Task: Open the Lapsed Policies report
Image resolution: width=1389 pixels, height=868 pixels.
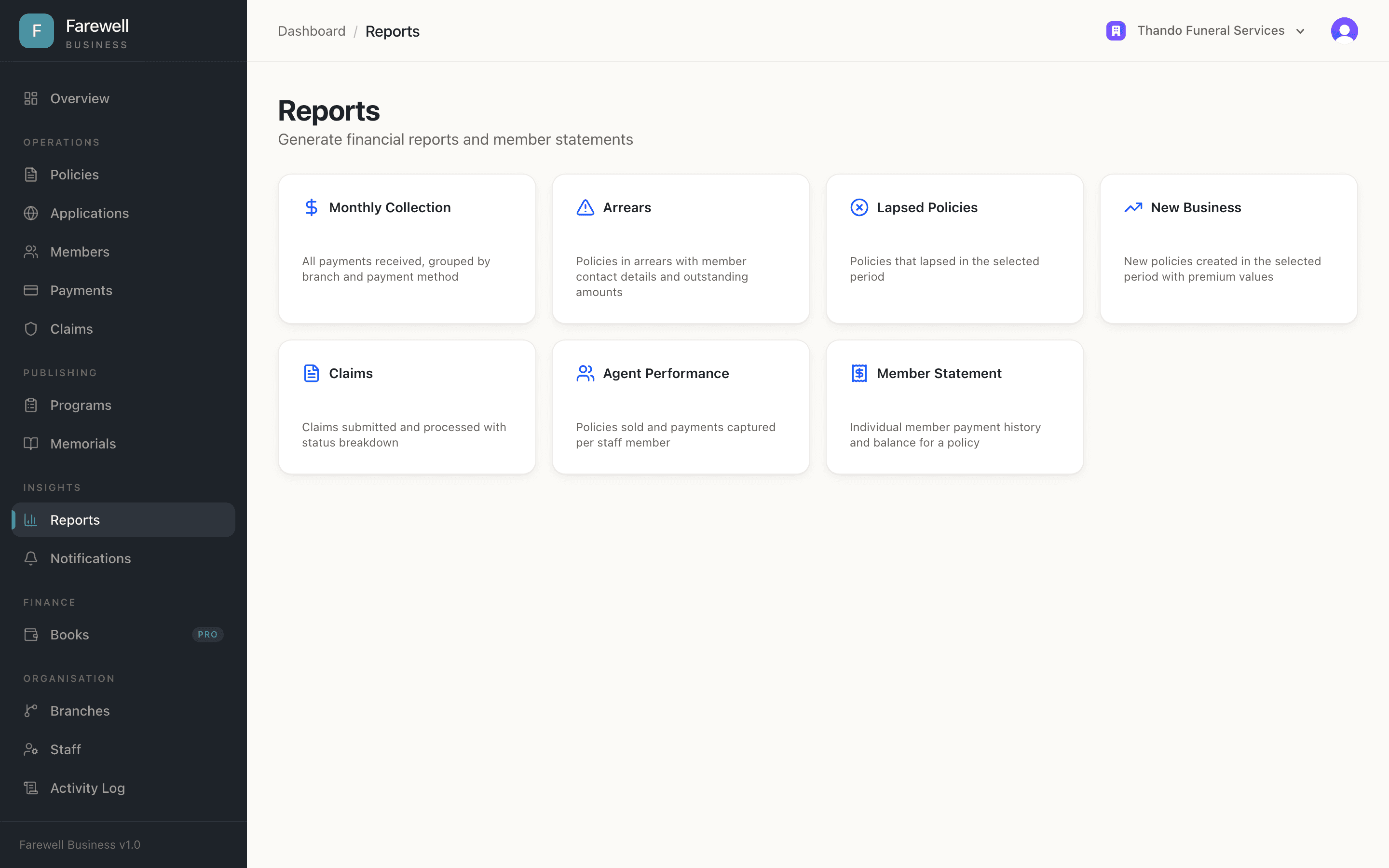Action: click(954, 248)
